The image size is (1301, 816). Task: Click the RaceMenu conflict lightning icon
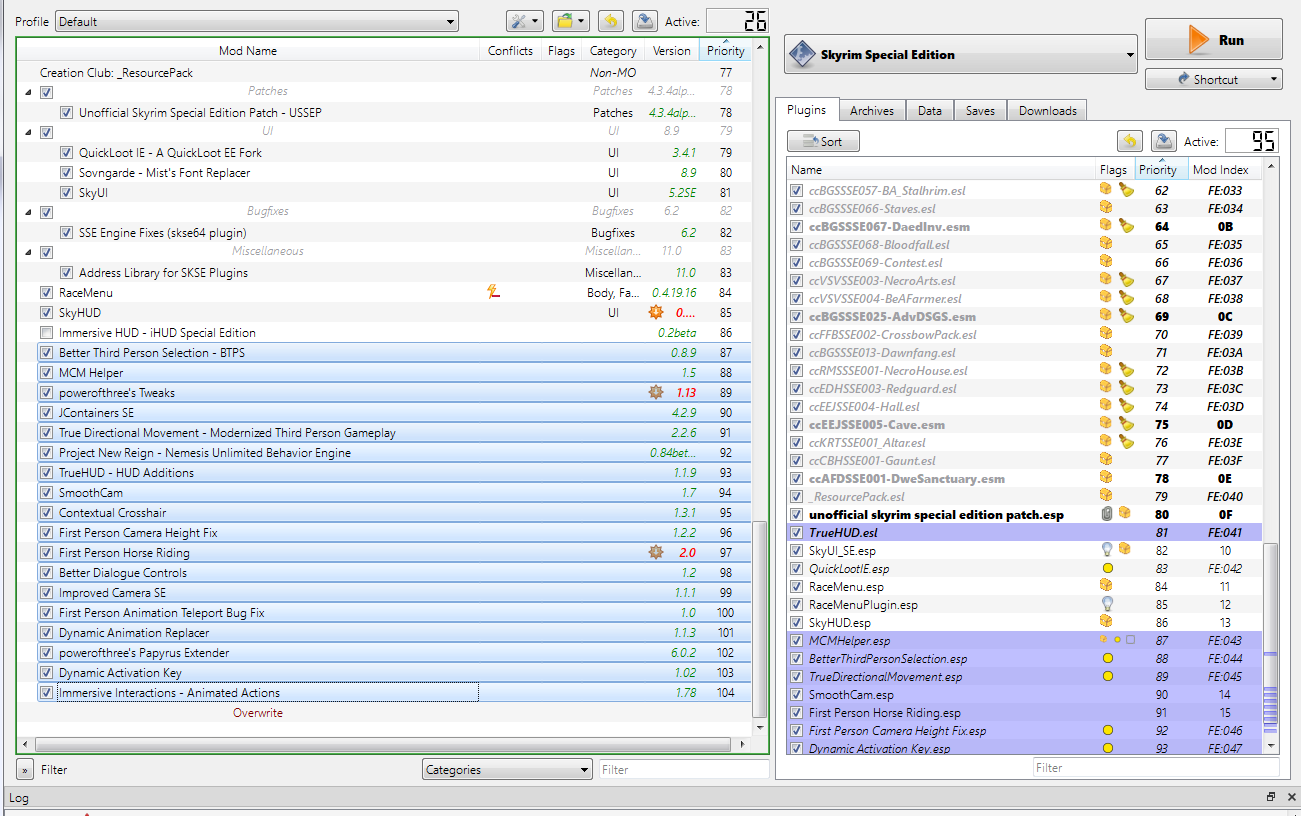coord(492,293)
